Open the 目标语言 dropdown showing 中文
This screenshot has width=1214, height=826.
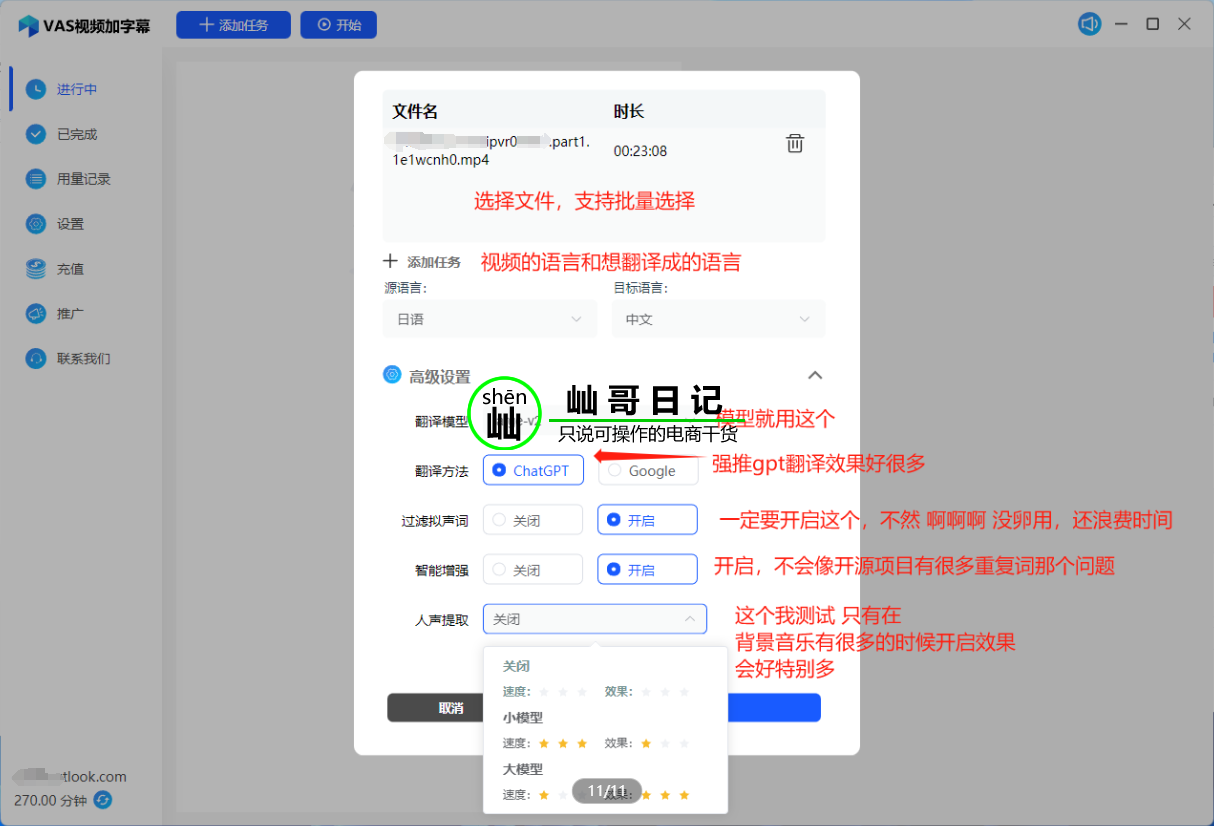(x=719, y=319)
